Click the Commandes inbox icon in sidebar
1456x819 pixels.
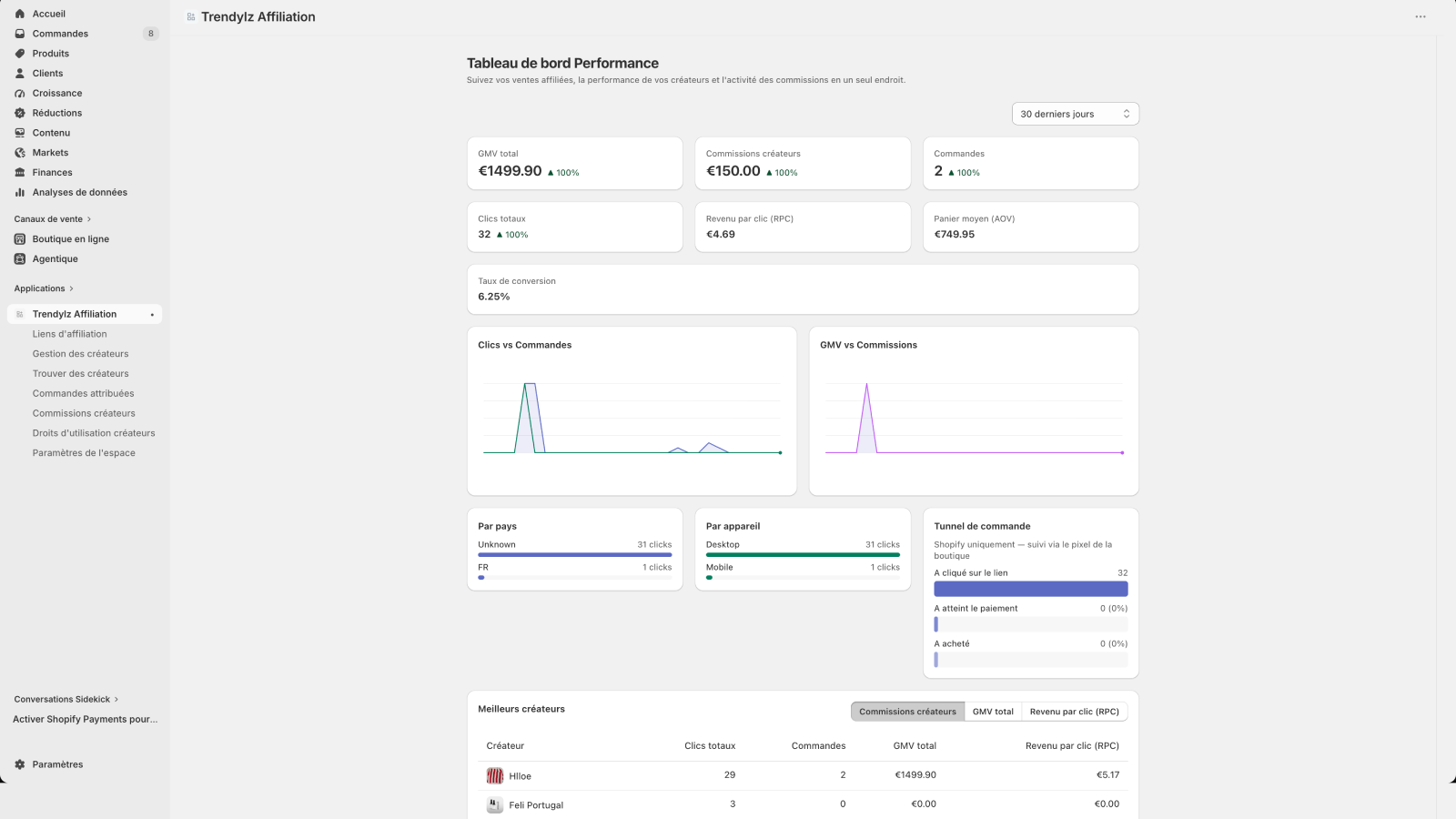20,34
